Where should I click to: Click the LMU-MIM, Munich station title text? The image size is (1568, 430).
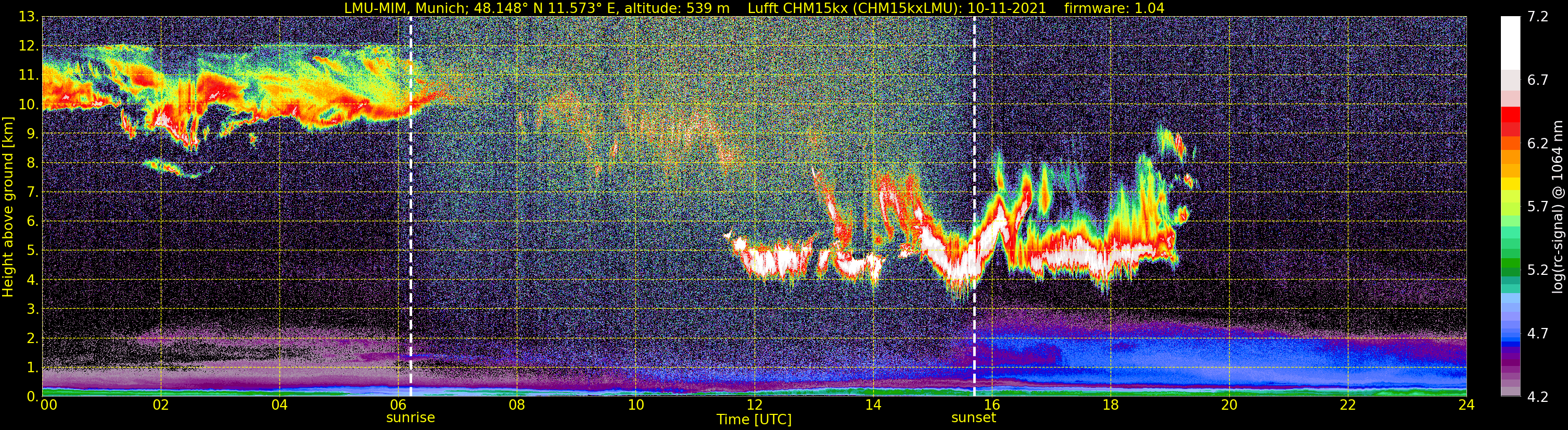click(406, 8)
